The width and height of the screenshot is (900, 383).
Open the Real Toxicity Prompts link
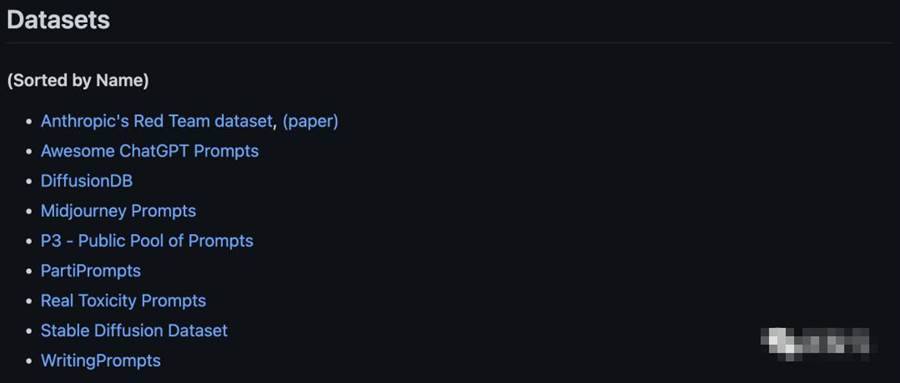point(123,300)
